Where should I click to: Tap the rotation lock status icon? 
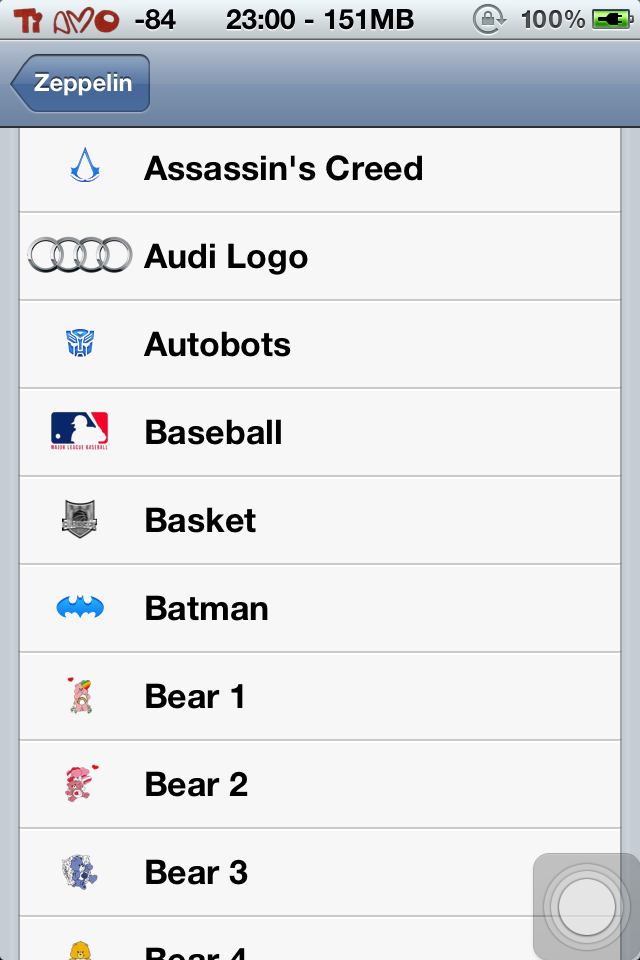coord(489,20)
